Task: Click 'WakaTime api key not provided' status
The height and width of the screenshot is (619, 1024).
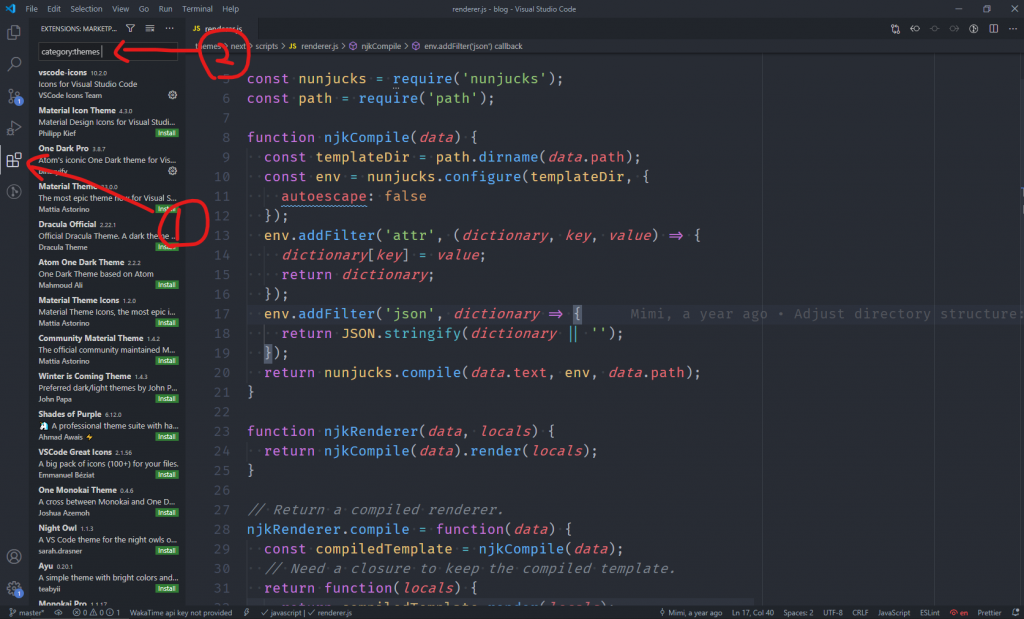Action: click(x=181, y=612)
